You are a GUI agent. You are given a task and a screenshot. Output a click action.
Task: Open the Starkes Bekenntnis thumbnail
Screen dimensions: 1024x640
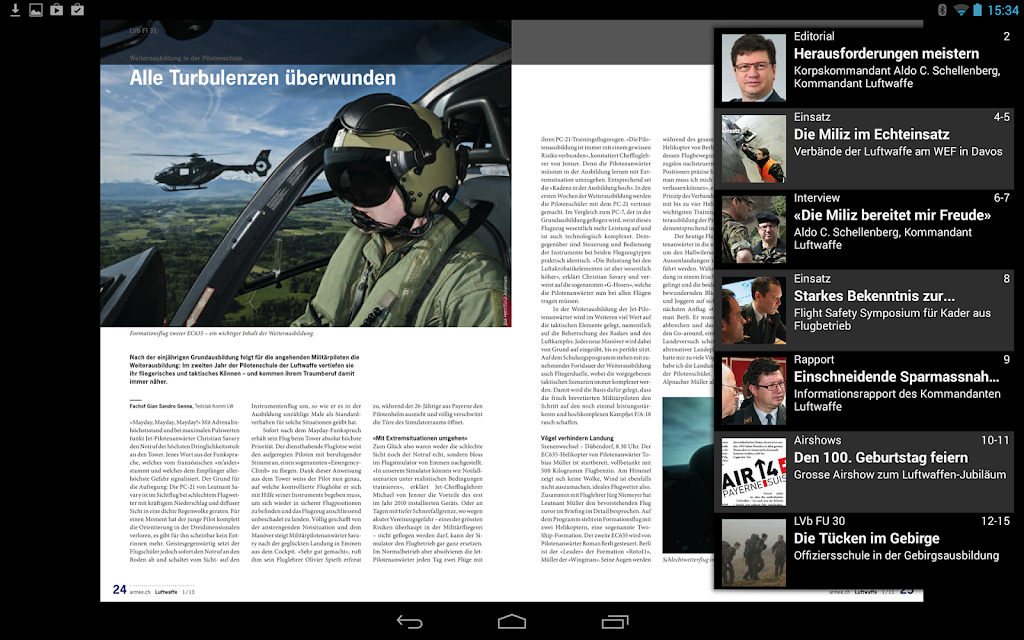pos(754,311)
